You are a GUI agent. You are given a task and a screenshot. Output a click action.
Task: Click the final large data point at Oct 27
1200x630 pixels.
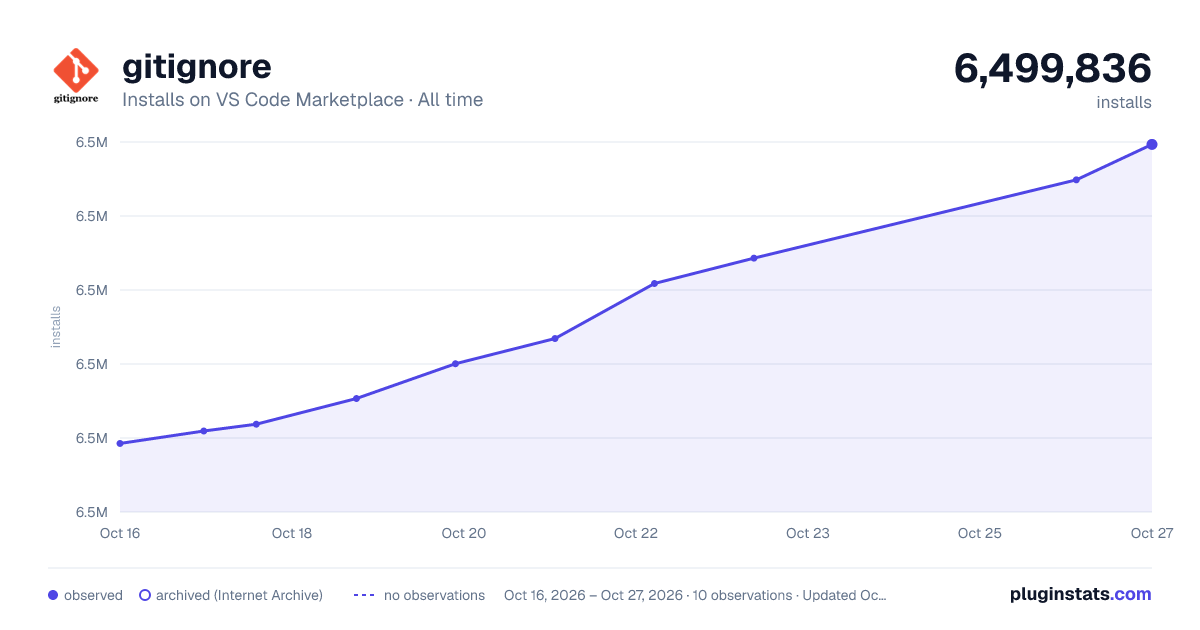coord(1152,144)
